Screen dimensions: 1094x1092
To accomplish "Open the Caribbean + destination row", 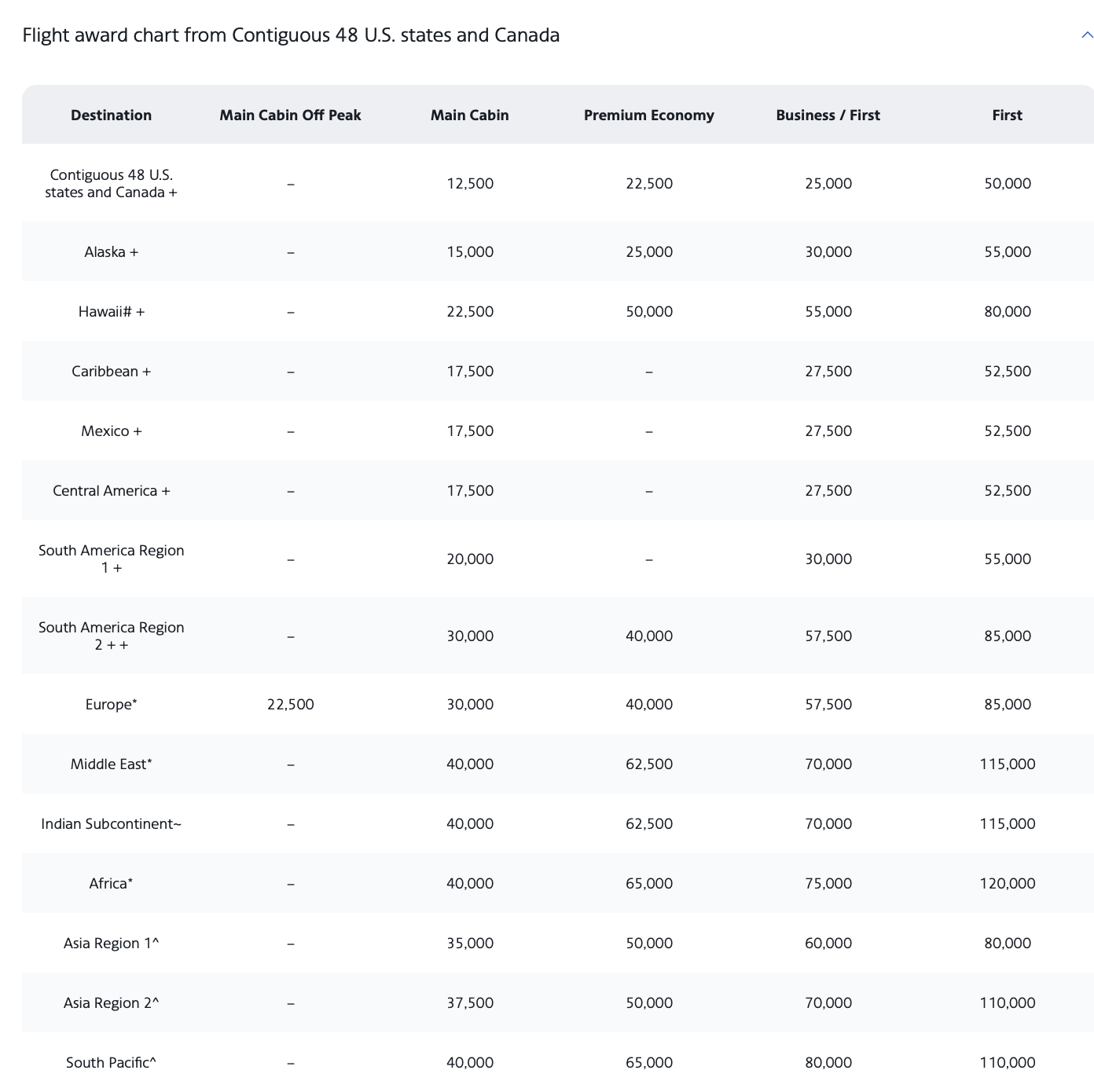I will pos(111,371).
